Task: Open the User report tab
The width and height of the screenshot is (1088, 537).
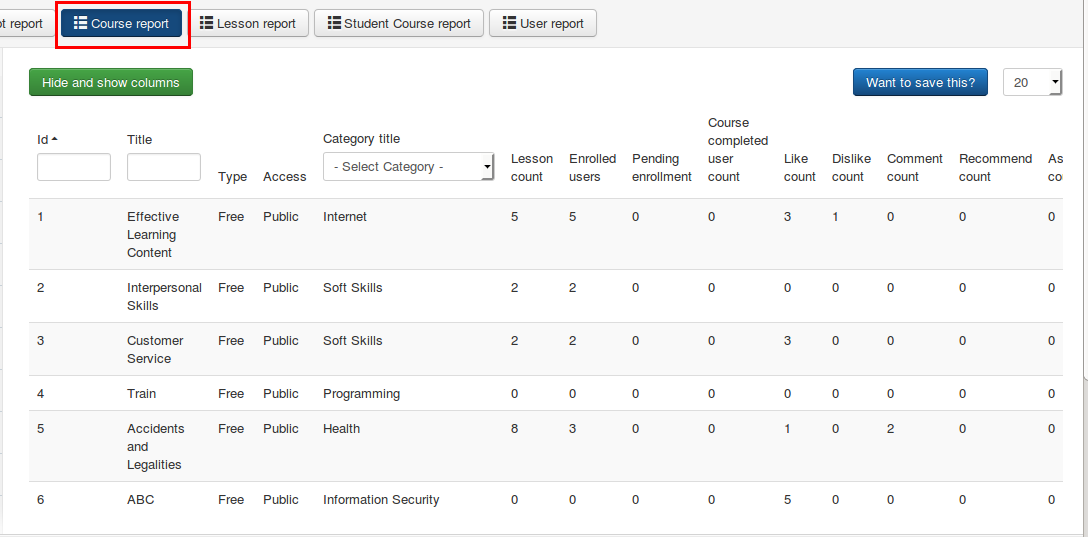Action: 542,23
